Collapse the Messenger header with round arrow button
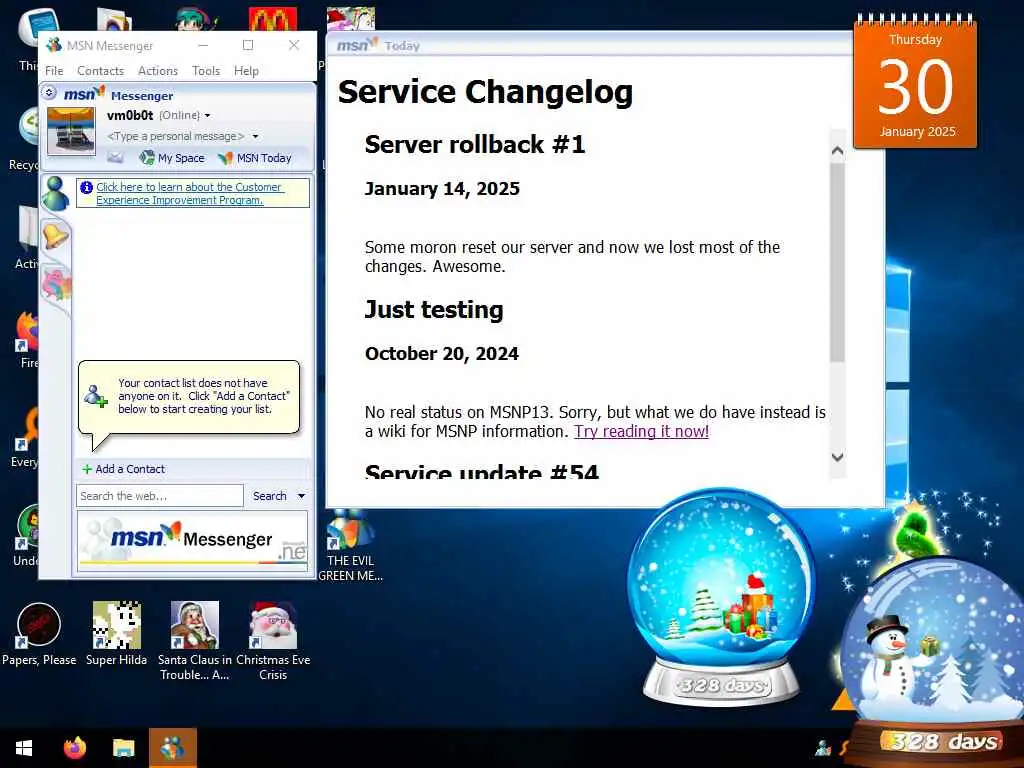The height and width of the screenshot is (768, 1024). tap(49, 93)
